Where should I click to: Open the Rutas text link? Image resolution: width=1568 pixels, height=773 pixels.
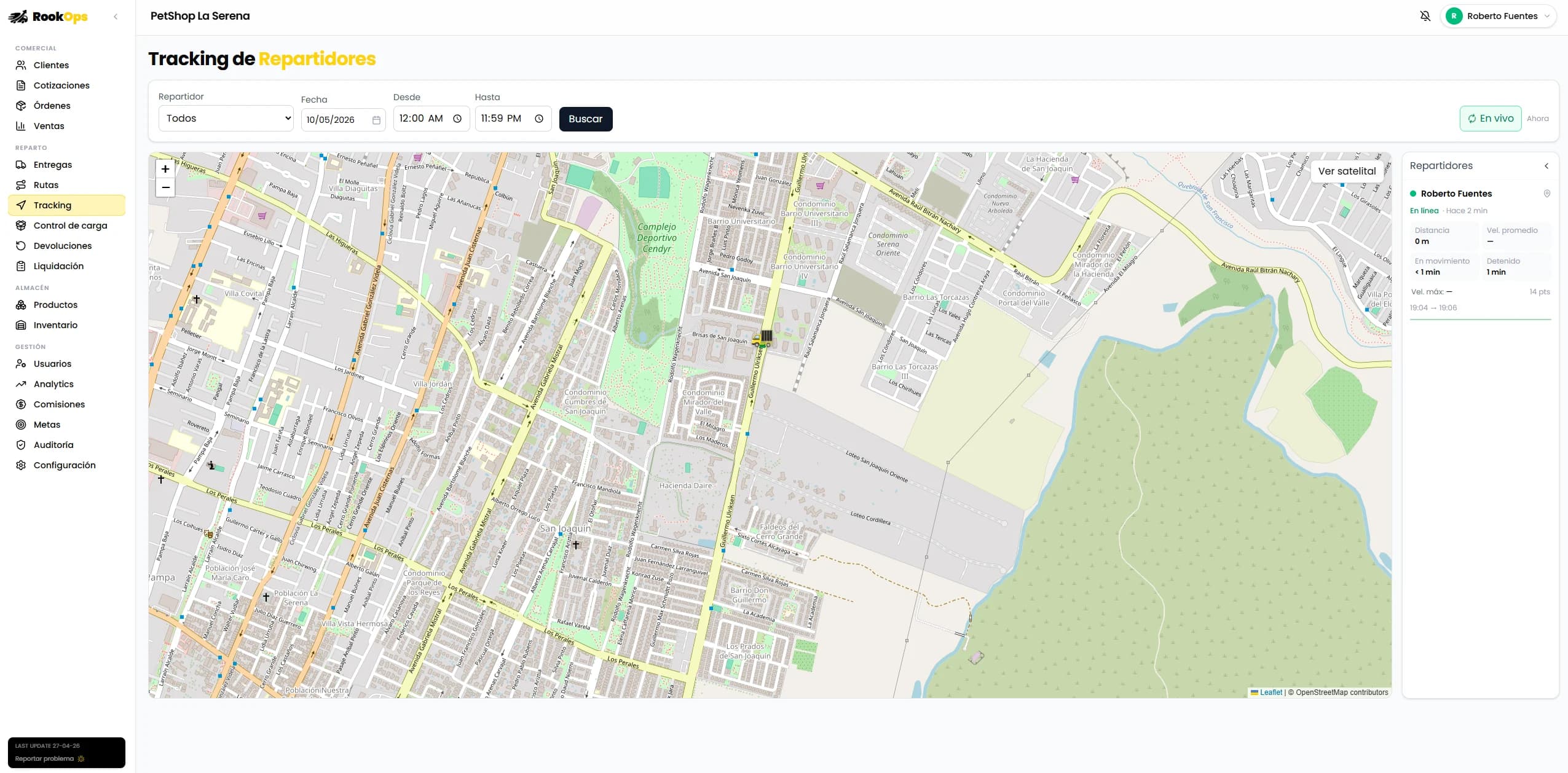(x=46, y=185)
